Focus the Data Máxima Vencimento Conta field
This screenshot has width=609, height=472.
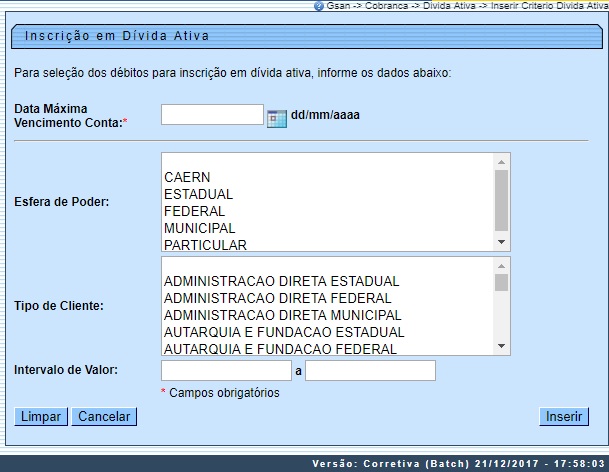coord(212,115)
